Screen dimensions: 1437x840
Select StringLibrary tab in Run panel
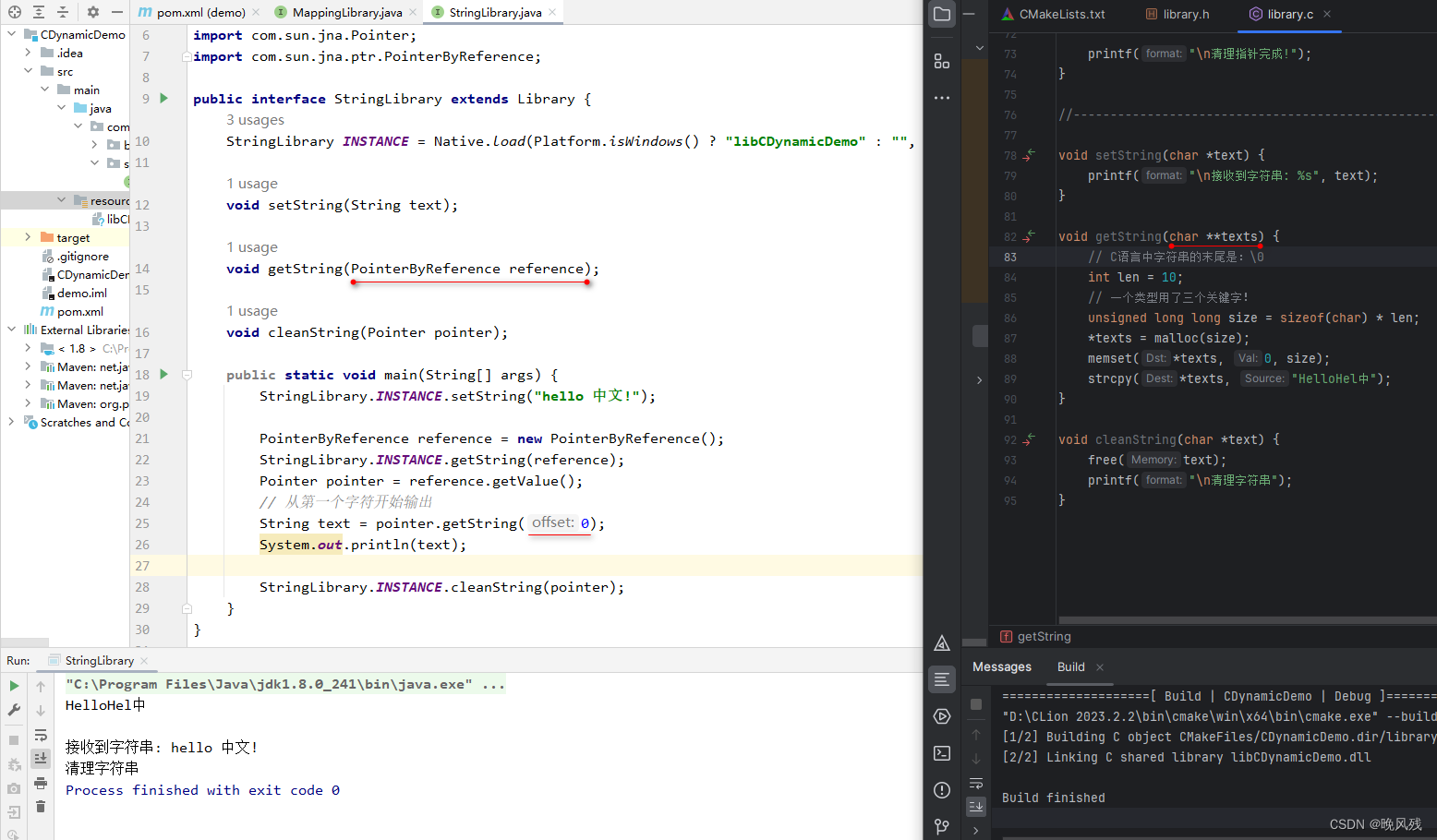pos(99,660)
